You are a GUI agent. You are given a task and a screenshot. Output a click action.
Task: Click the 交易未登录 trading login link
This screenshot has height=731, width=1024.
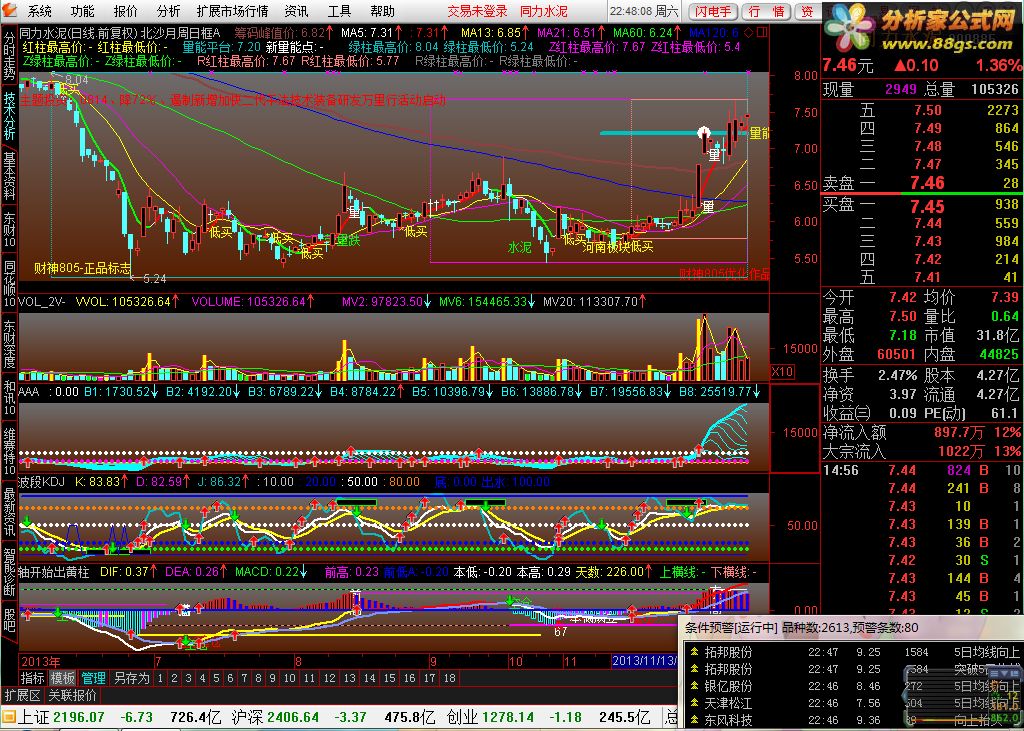pos(477,11)
